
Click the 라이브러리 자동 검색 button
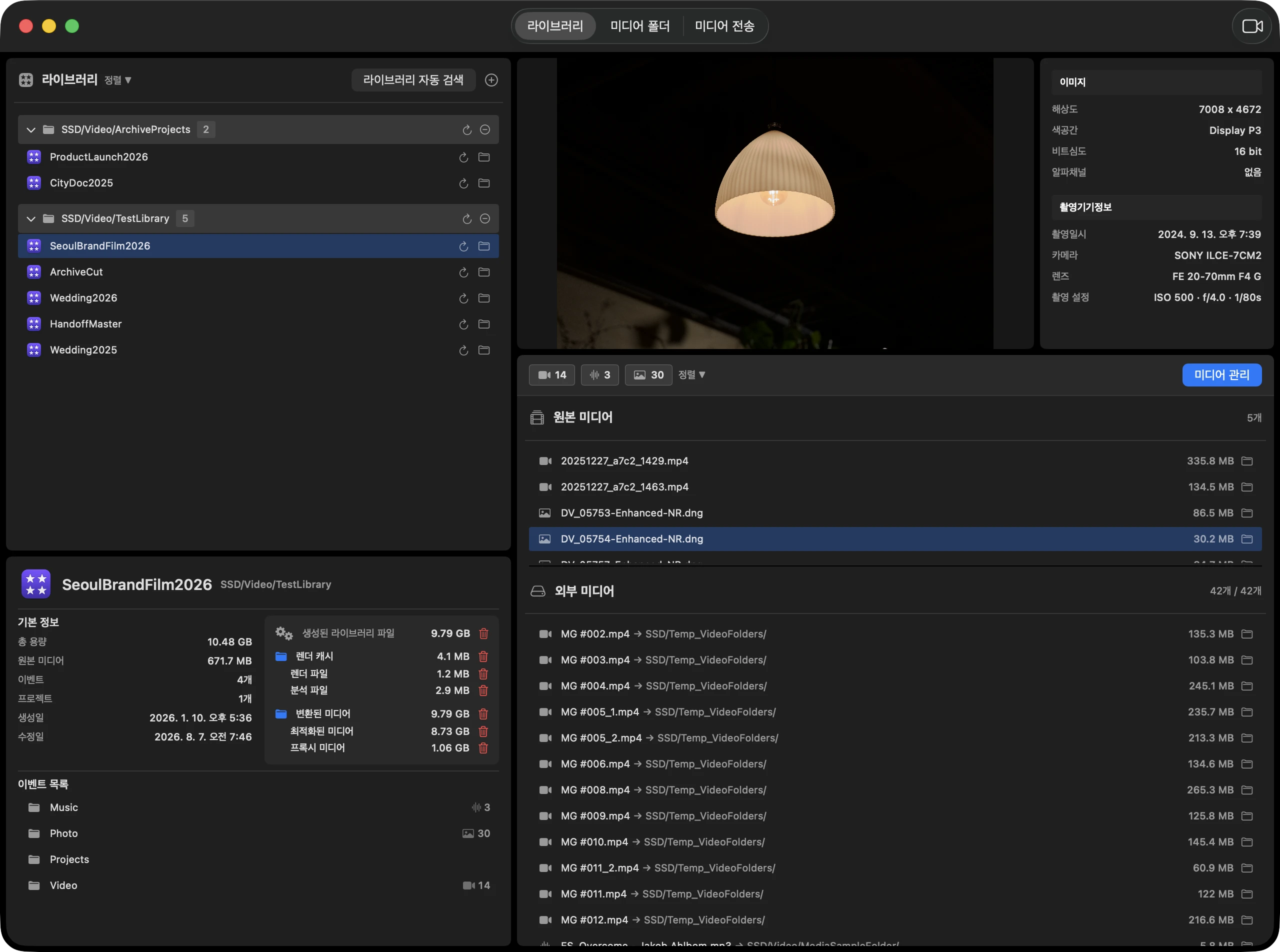point(413,80)
